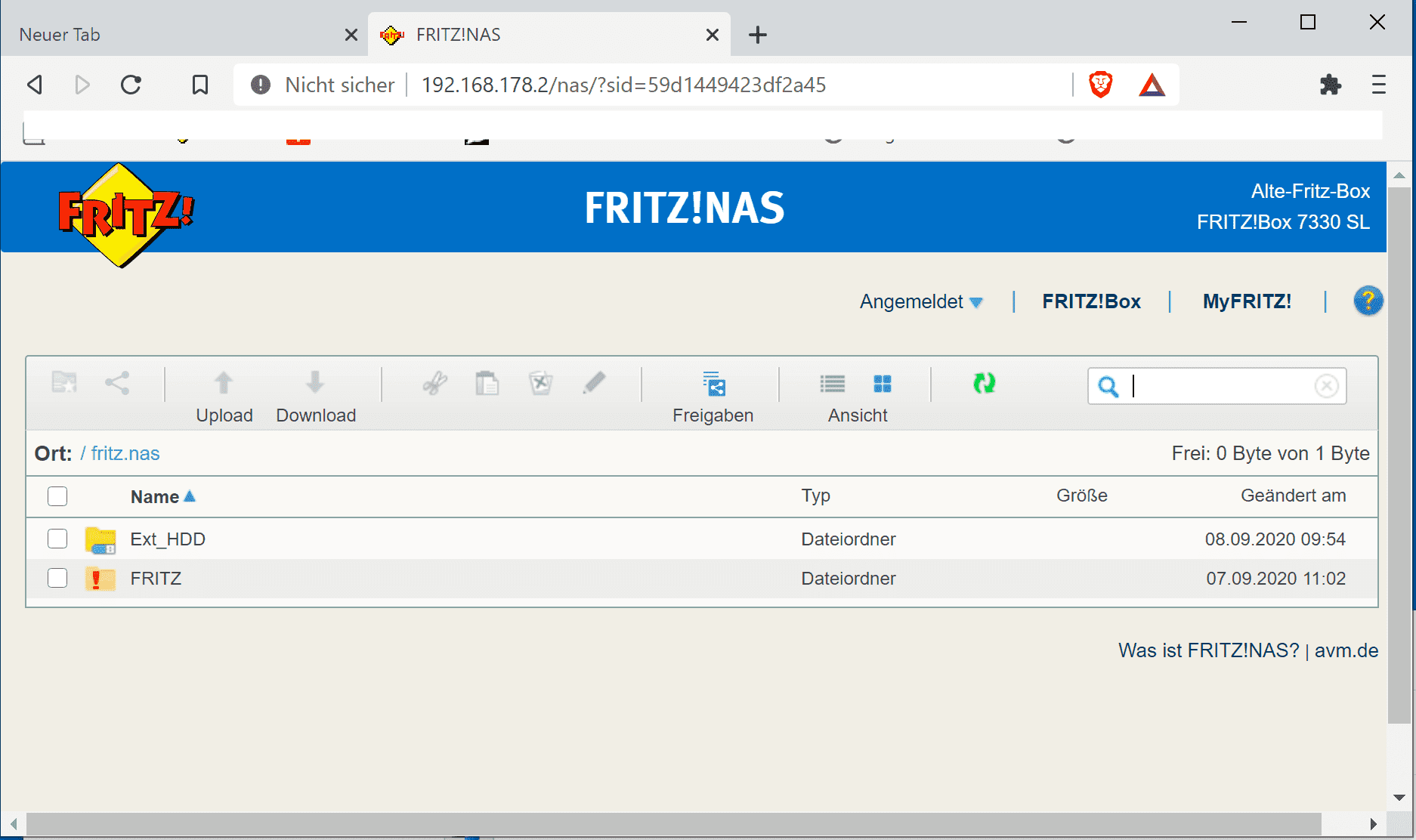Click the FRITZ! logo
The height and width of the screenshot is (840, 1416).
point(125,215)
